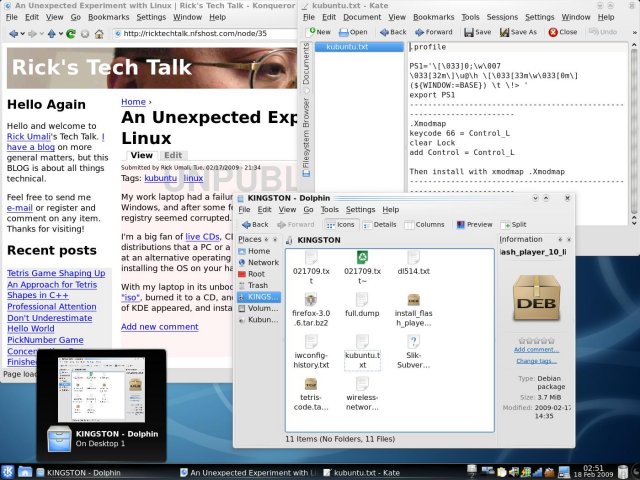Open the Tools menu in Kate
Screen dimensions: 640x480
[470, 17]
